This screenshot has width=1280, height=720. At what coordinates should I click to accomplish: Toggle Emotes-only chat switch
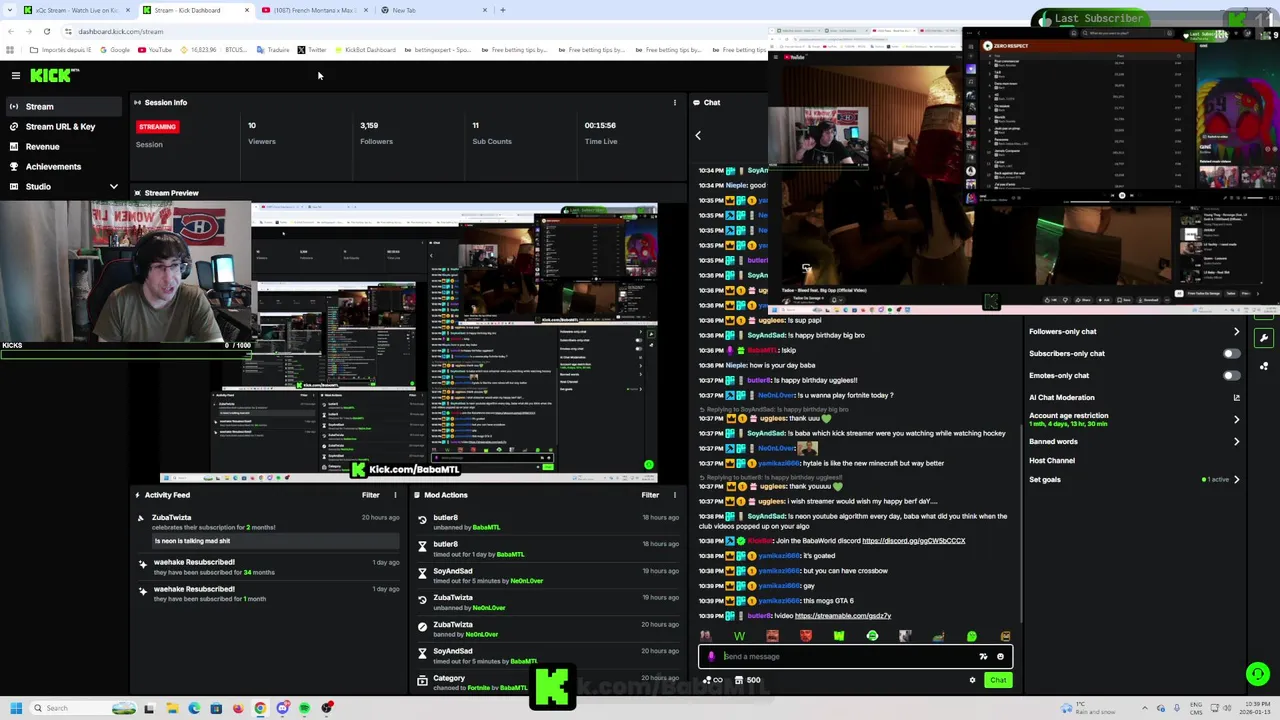point(1231,375)
